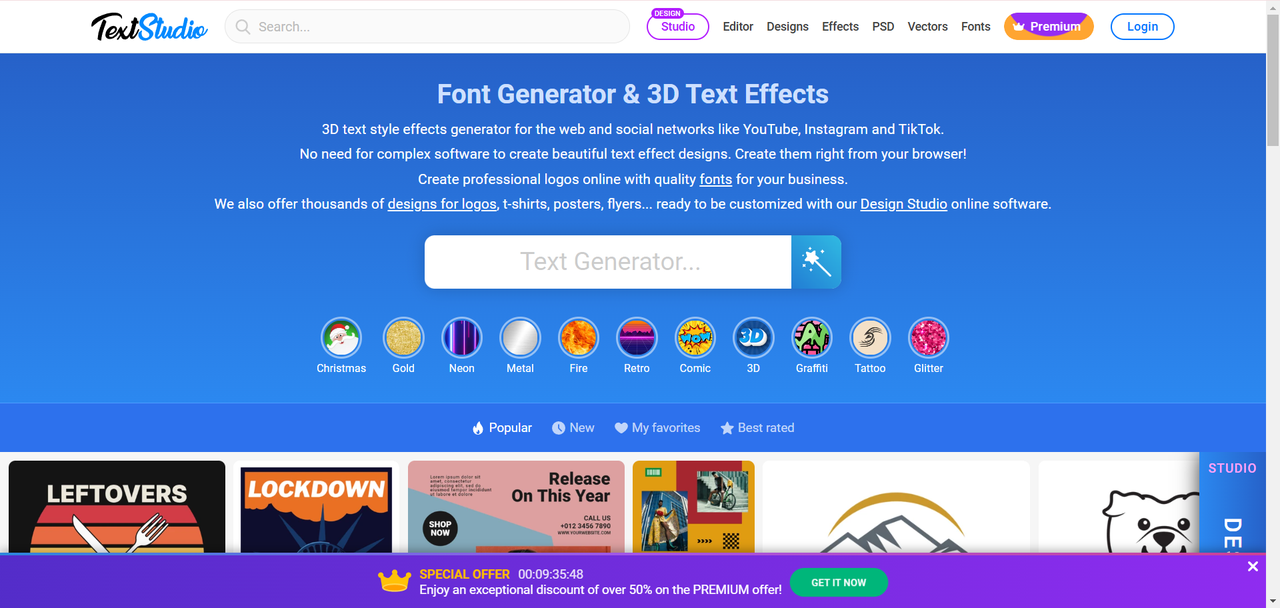Click the Login button
The image size is (1280, 608).
pyautogui.click(x=1142, y=27)
